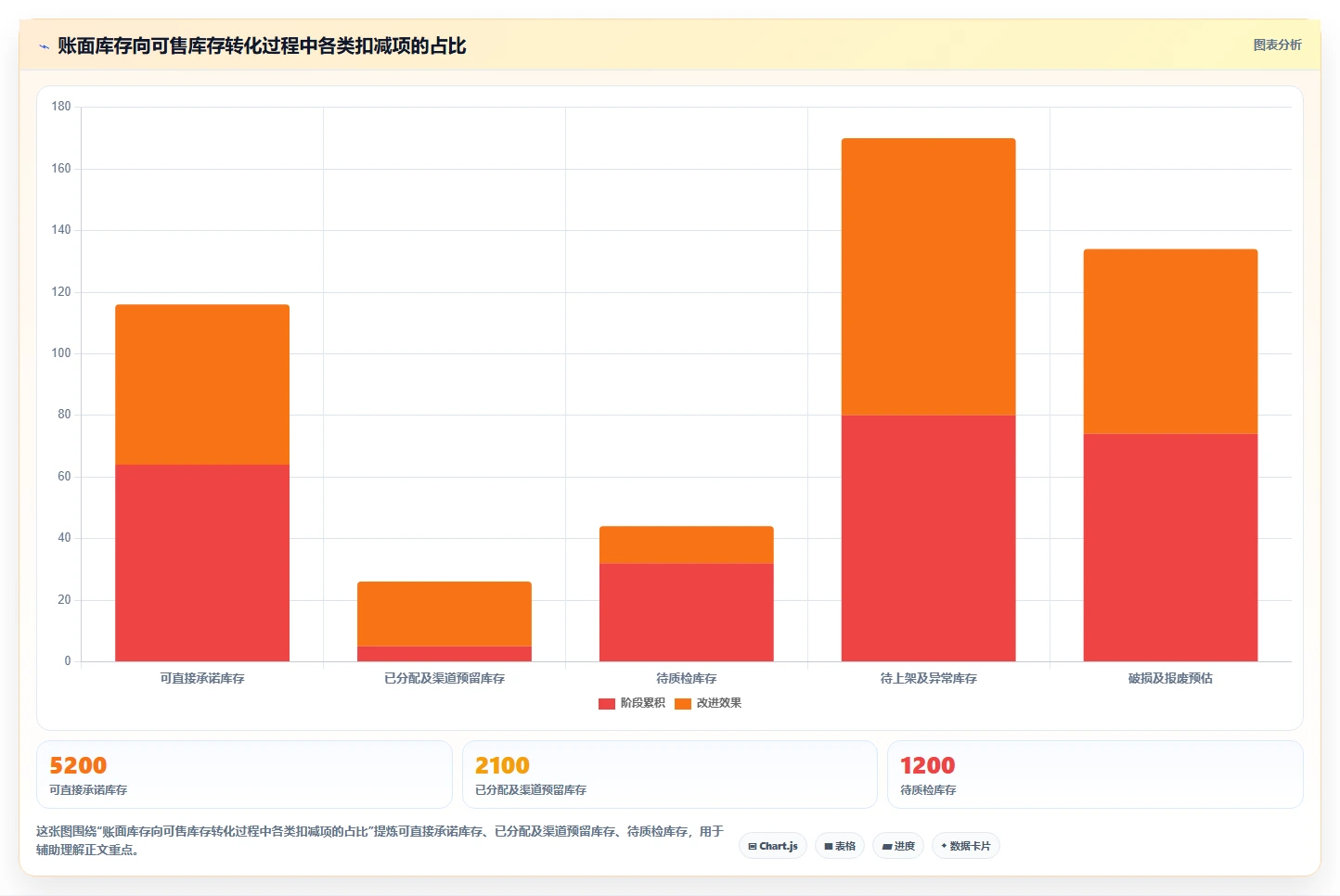Click the 5200 data card value
The width and height of the screenshot is (1340, 896).
point(78,765)
